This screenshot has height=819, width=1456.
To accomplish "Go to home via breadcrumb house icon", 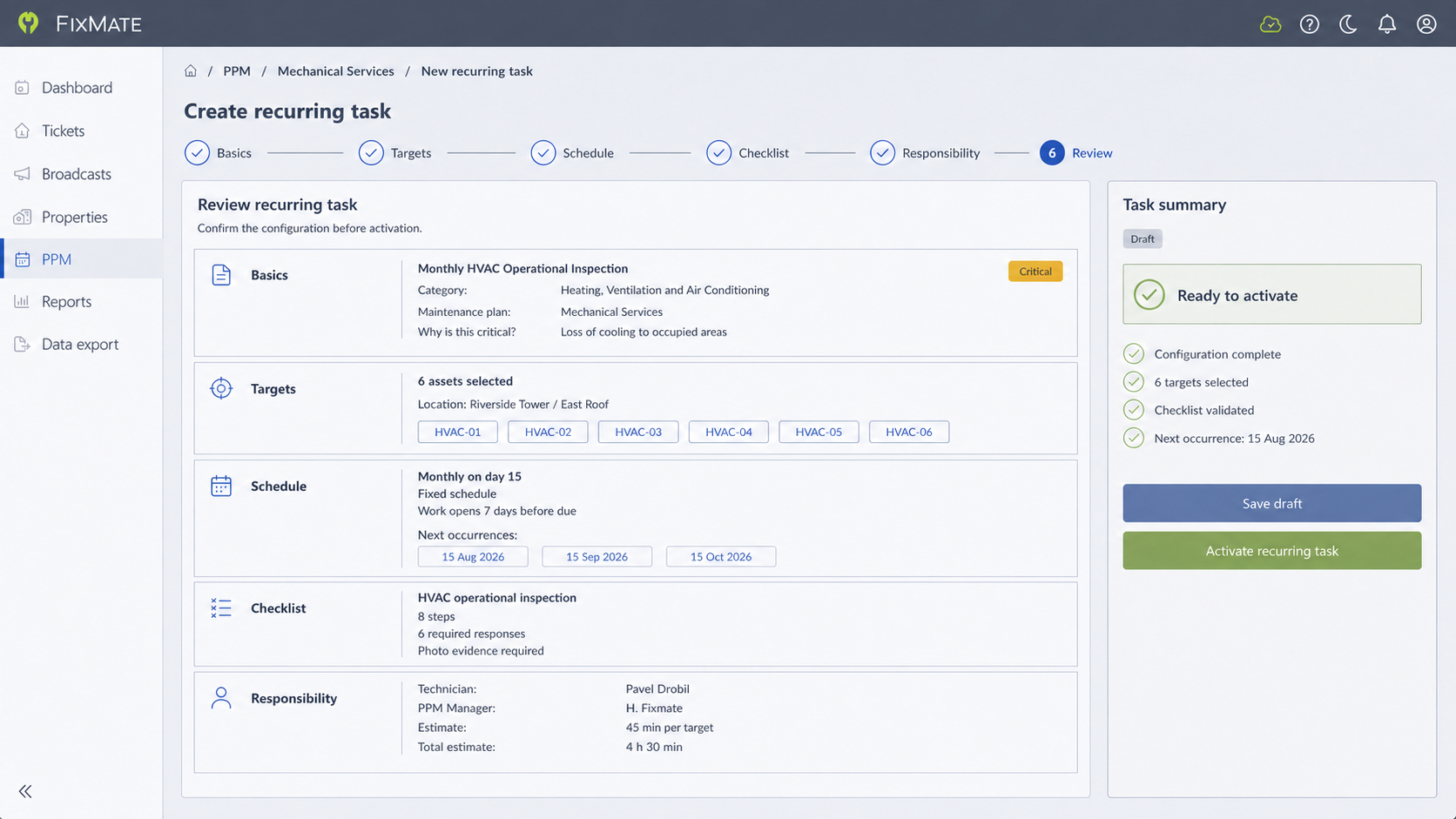I will click(x=191, y=71).
